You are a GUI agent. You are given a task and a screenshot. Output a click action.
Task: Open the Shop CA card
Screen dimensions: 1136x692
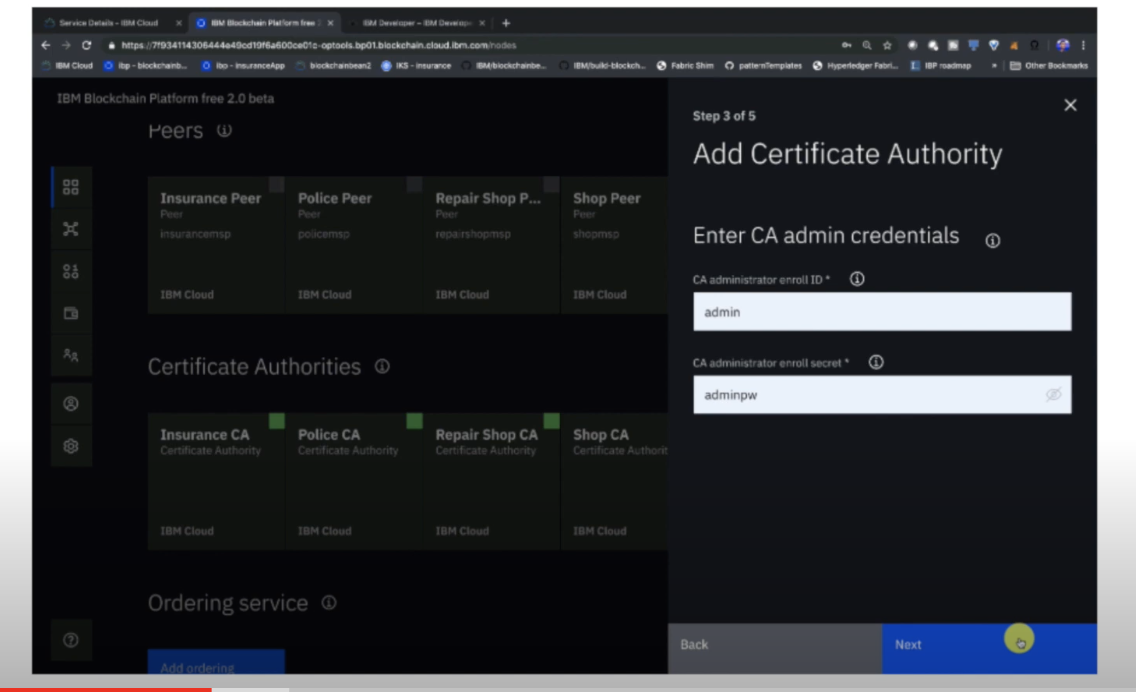point(614,481)
